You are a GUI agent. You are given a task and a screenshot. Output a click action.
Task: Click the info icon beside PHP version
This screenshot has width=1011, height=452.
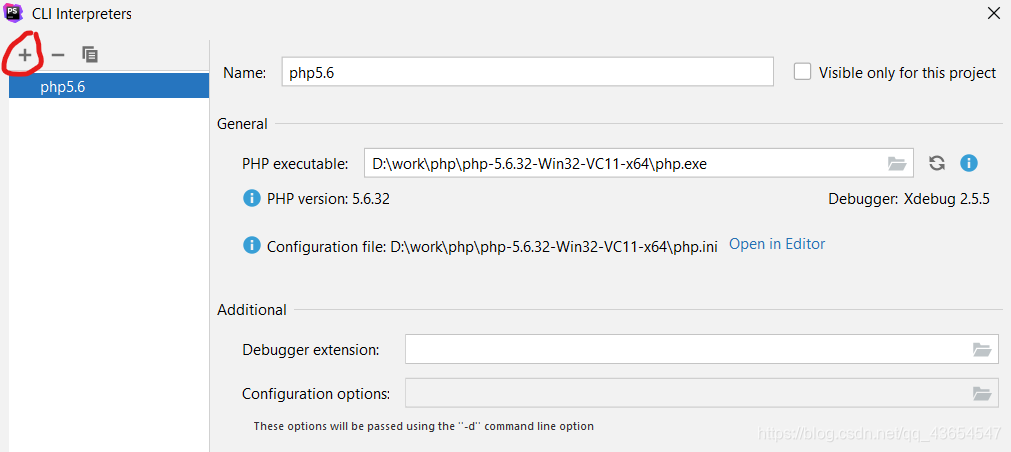point(252,198)
